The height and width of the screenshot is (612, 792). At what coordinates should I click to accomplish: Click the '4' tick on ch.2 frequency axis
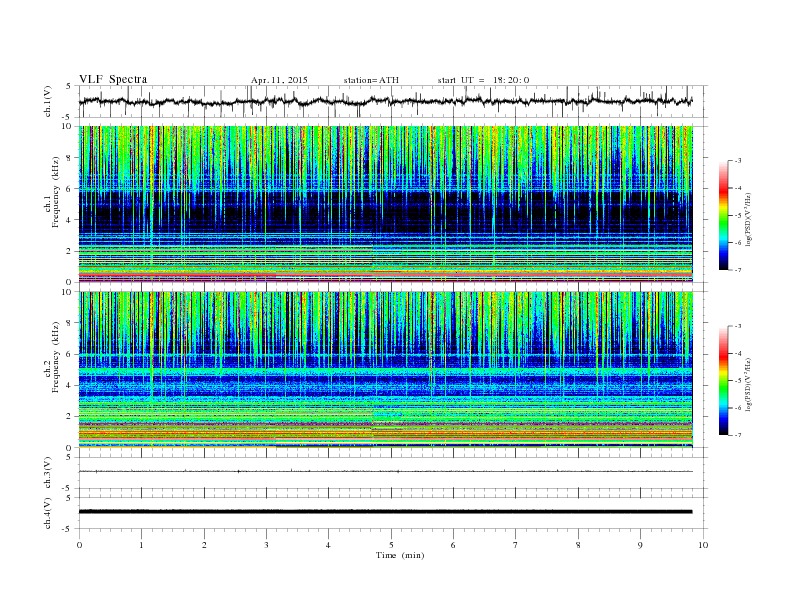tap(70, 385)
